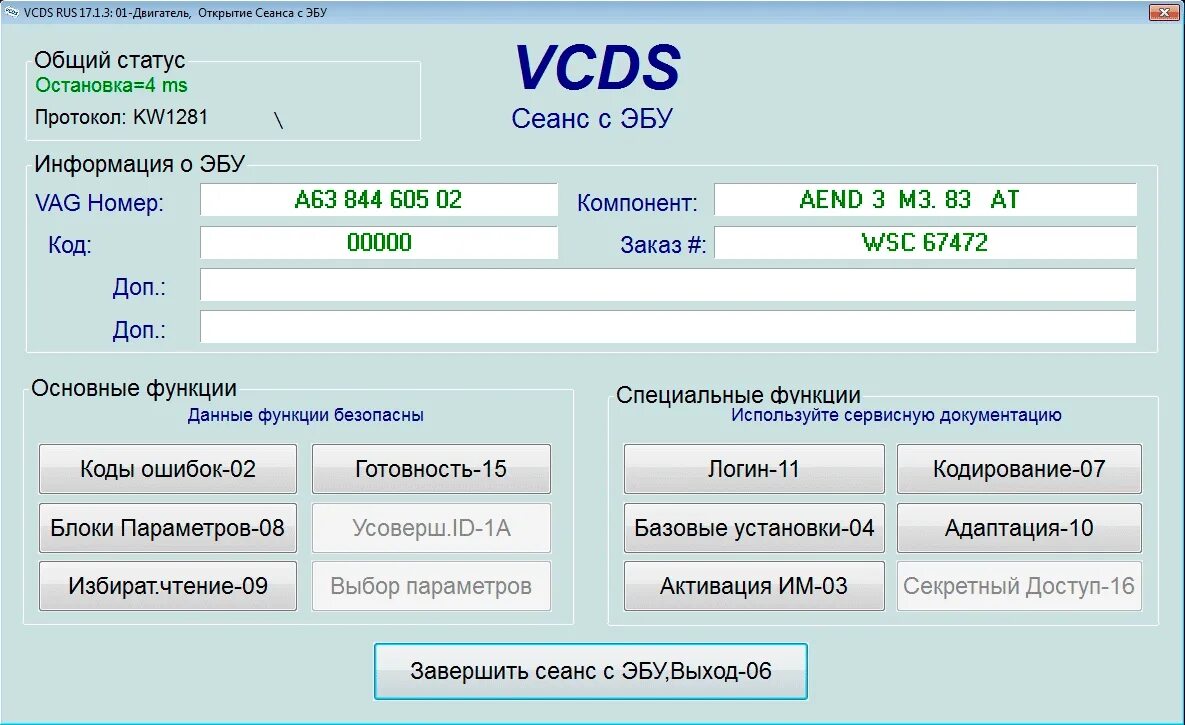
Task: Click VAG Номер field A63 844 605 02
Action: click(x=379, y=200)
